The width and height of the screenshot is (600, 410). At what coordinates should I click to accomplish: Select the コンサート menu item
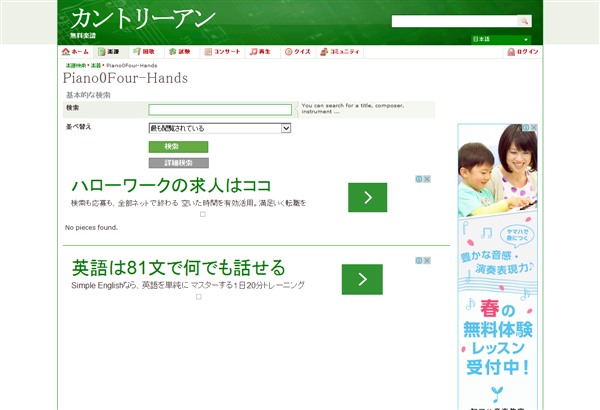[x=222, y=52]
